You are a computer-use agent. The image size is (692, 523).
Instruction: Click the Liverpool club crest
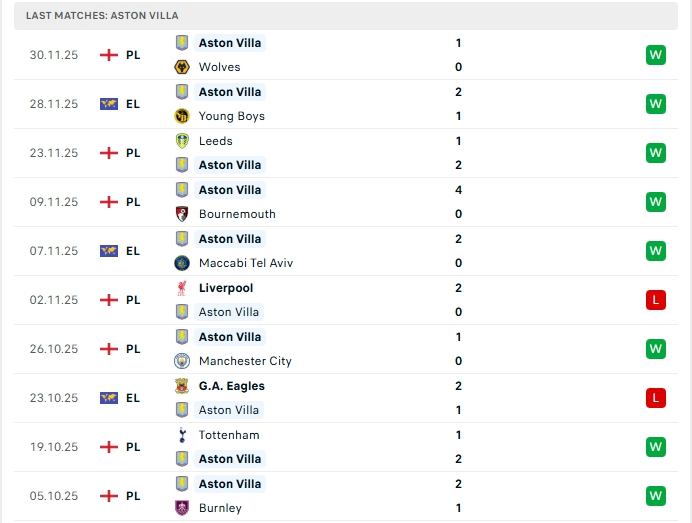(x=182, y=288)
